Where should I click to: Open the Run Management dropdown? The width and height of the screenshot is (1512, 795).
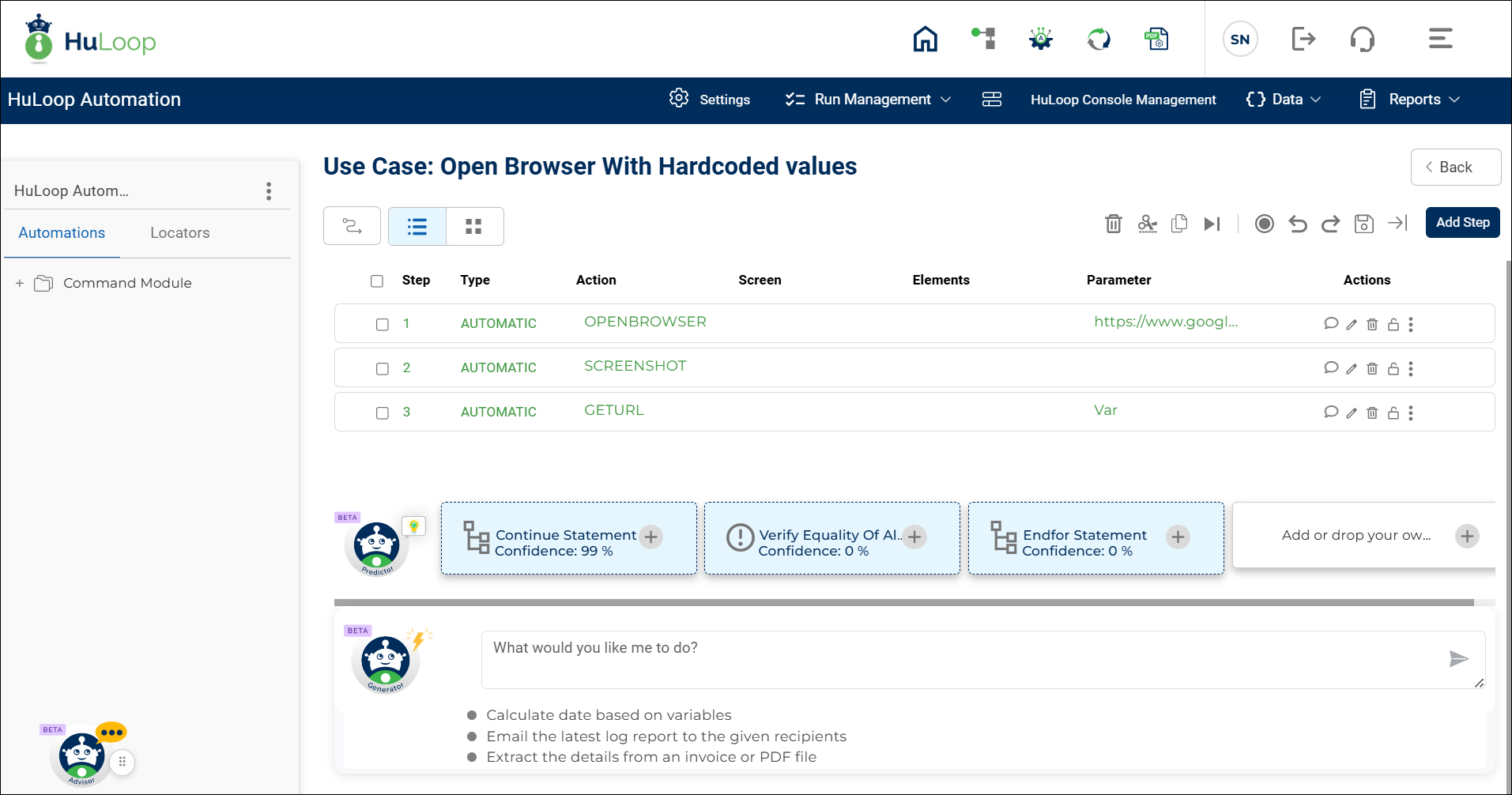868,100
